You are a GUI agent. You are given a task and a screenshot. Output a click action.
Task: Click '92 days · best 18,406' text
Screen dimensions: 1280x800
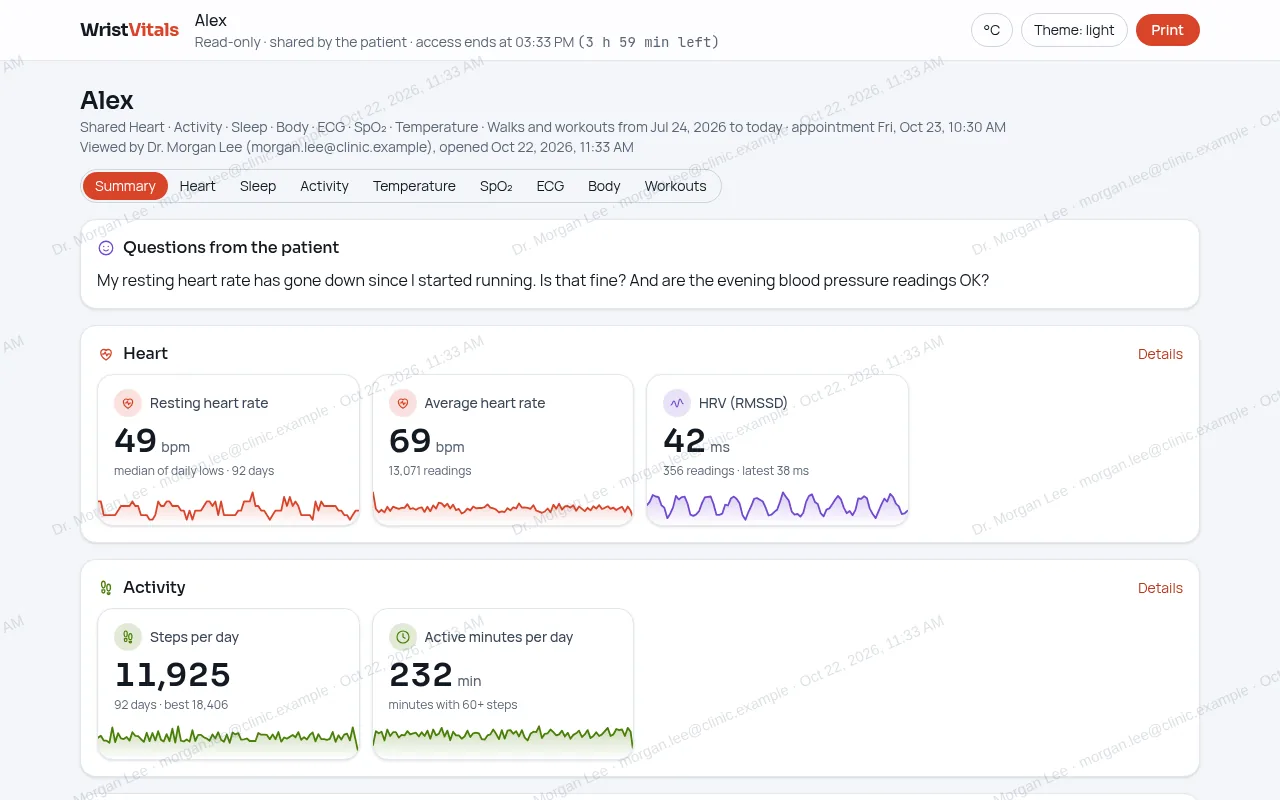tap(171, 705)
